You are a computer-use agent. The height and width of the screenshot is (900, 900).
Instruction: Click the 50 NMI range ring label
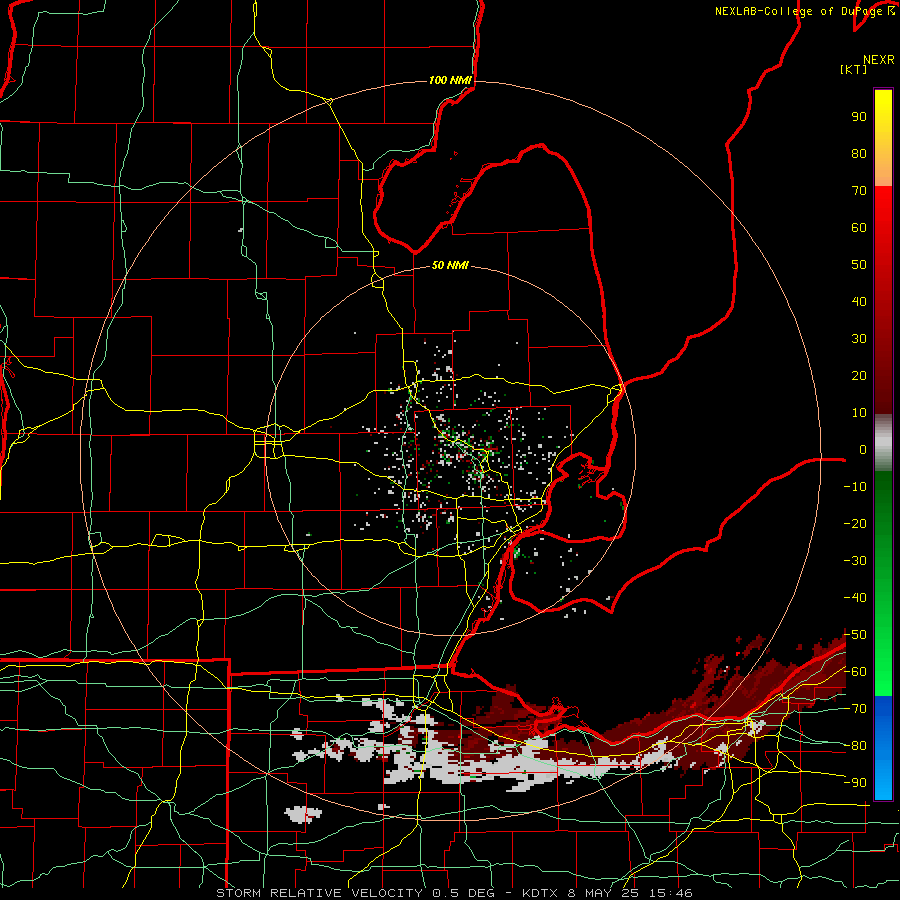450,265
